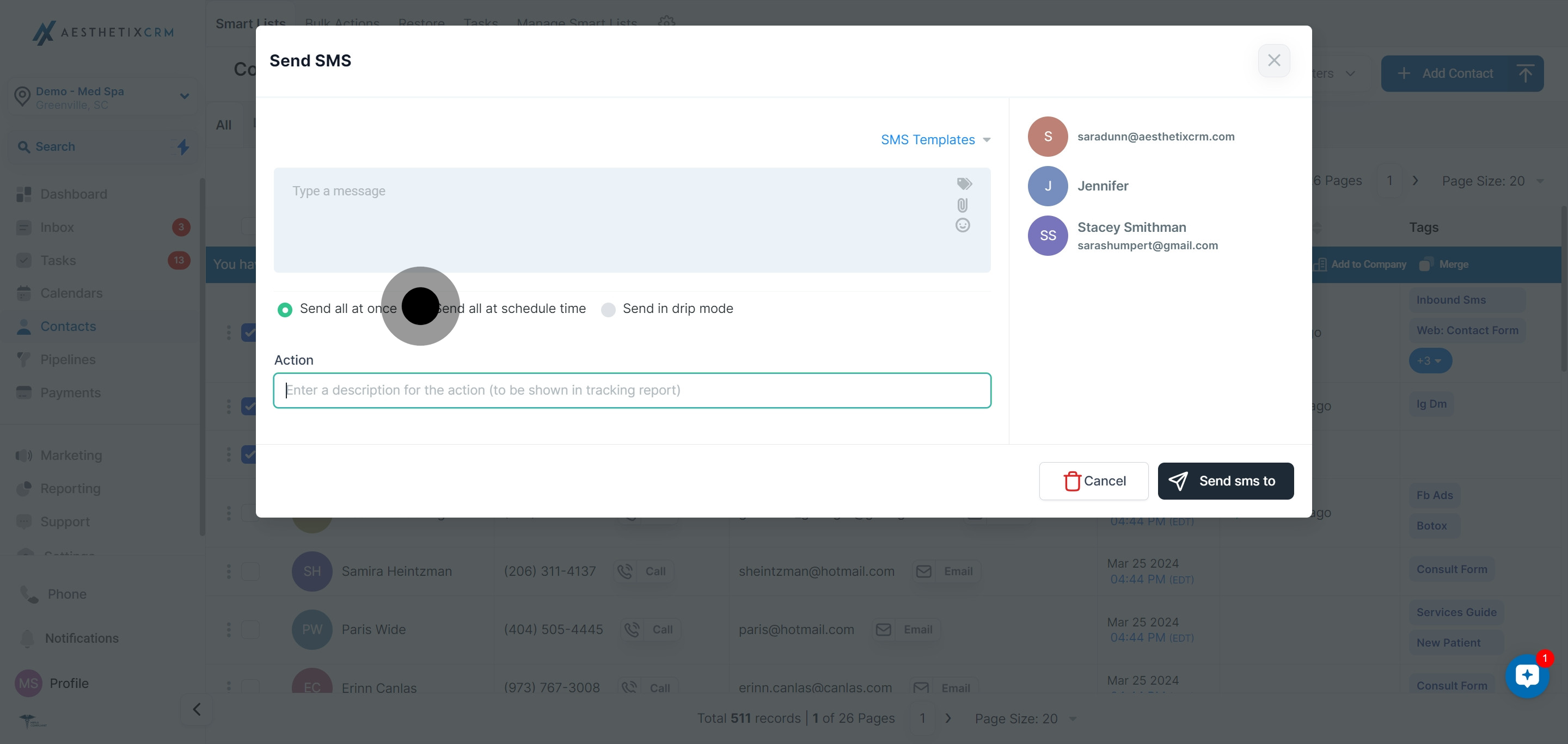Click Jennifer's J avatar
The width and height of the screenshot is (1568, 744).
coord(1048,186)
